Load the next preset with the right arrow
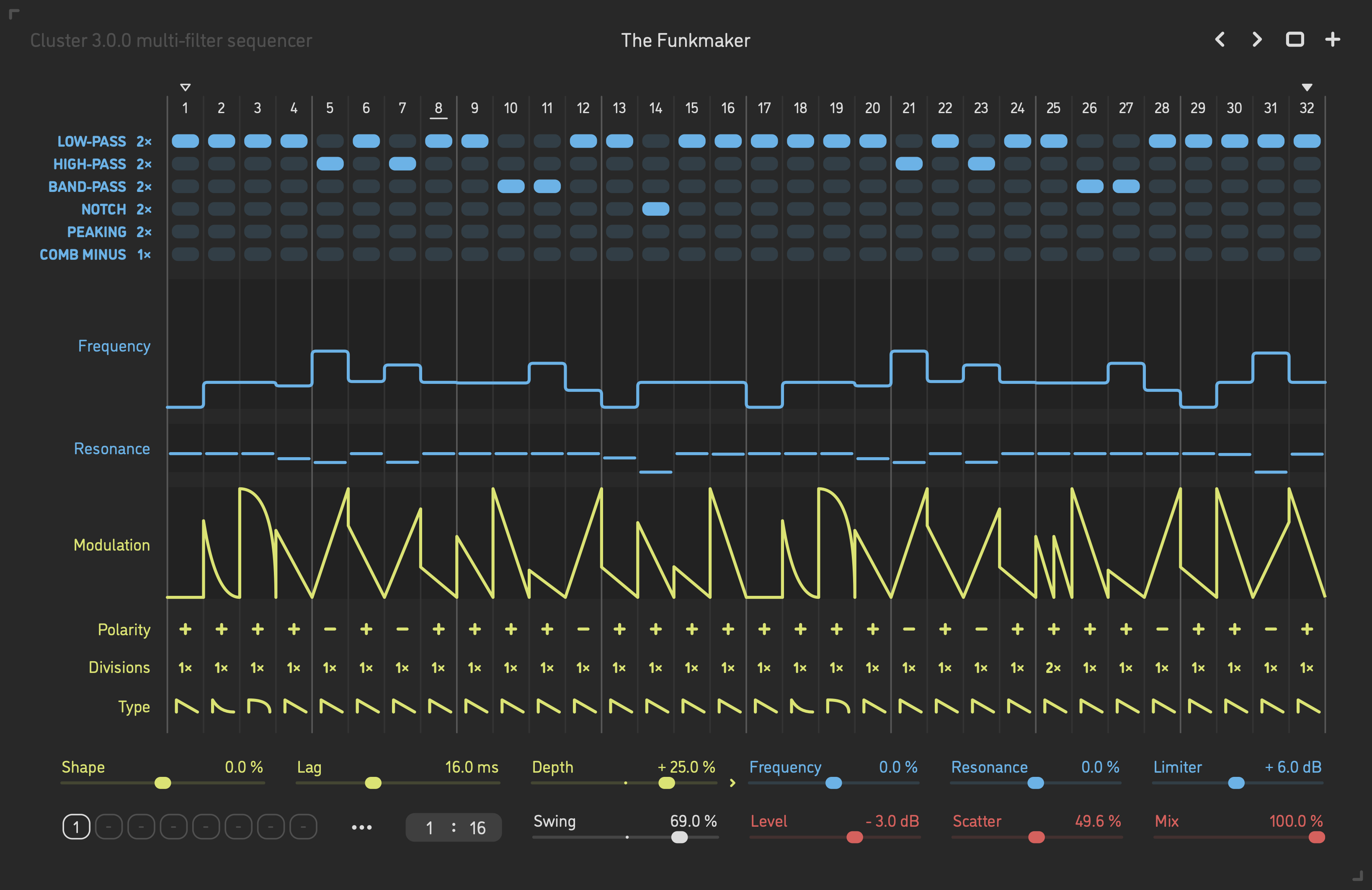Screen dimensions: 1372x890 click(1257, 40)
